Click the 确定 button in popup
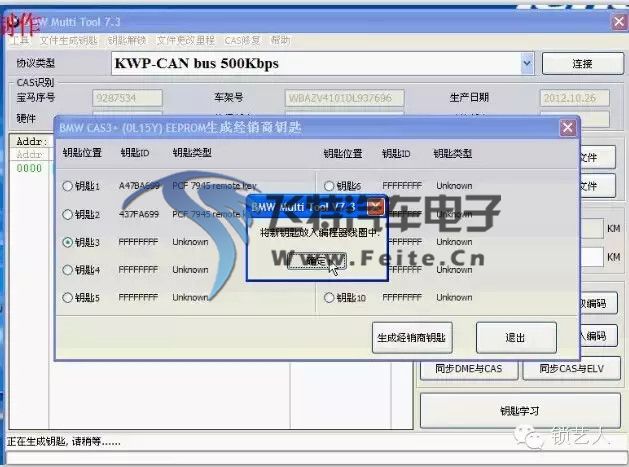 (317, 261)
